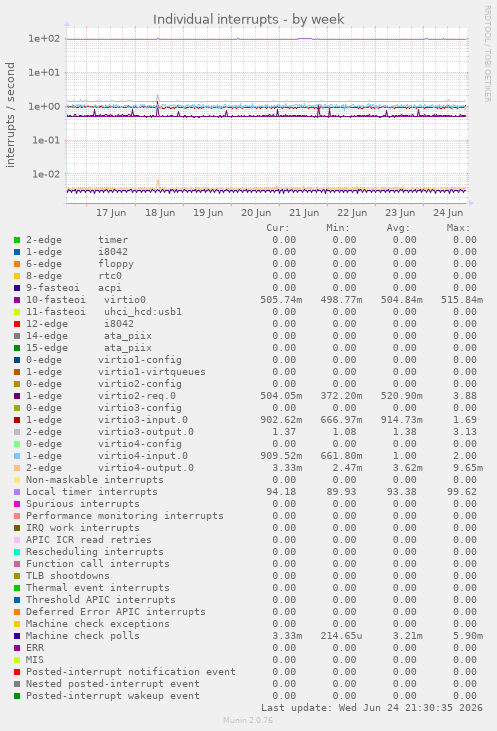The width and height of the screenshot is (497, 731).
Task: Click the Local timer interrupts legend swatch
Action: coord(17,492)
